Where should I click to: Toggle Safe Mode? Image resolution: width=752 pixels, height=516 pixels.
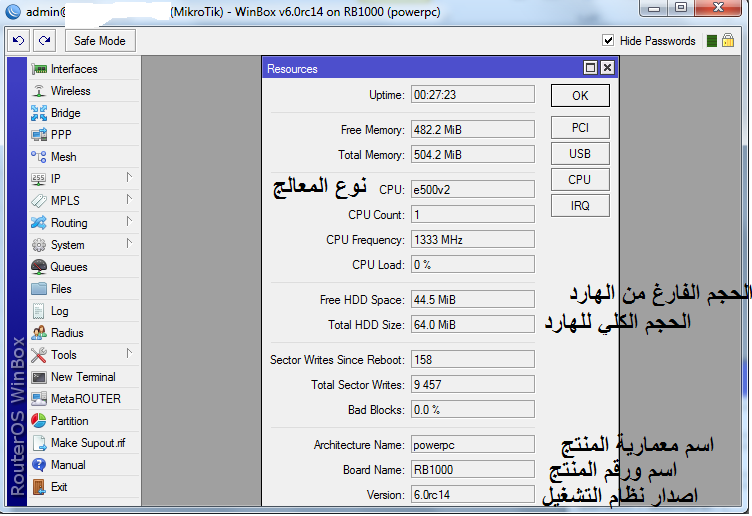pyautogui.click(x=100, y=41)
